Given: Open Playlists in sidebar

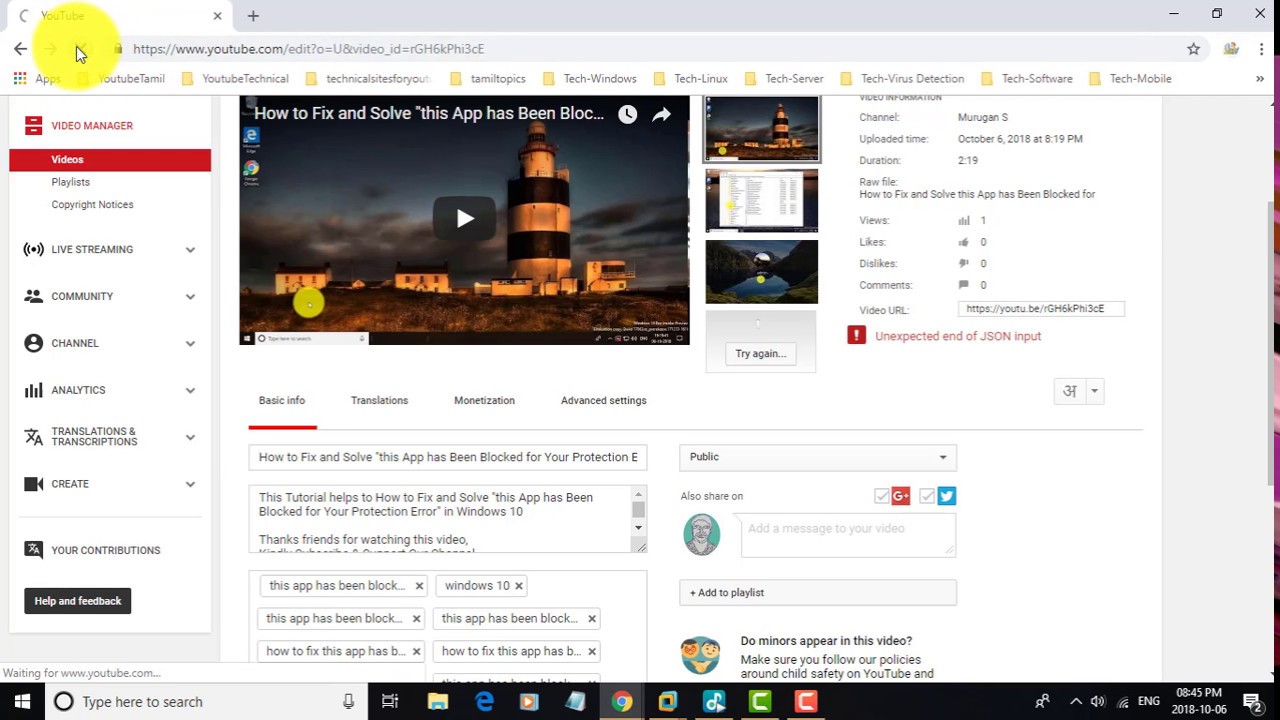Looking at the screenshot, I should 71,182.
